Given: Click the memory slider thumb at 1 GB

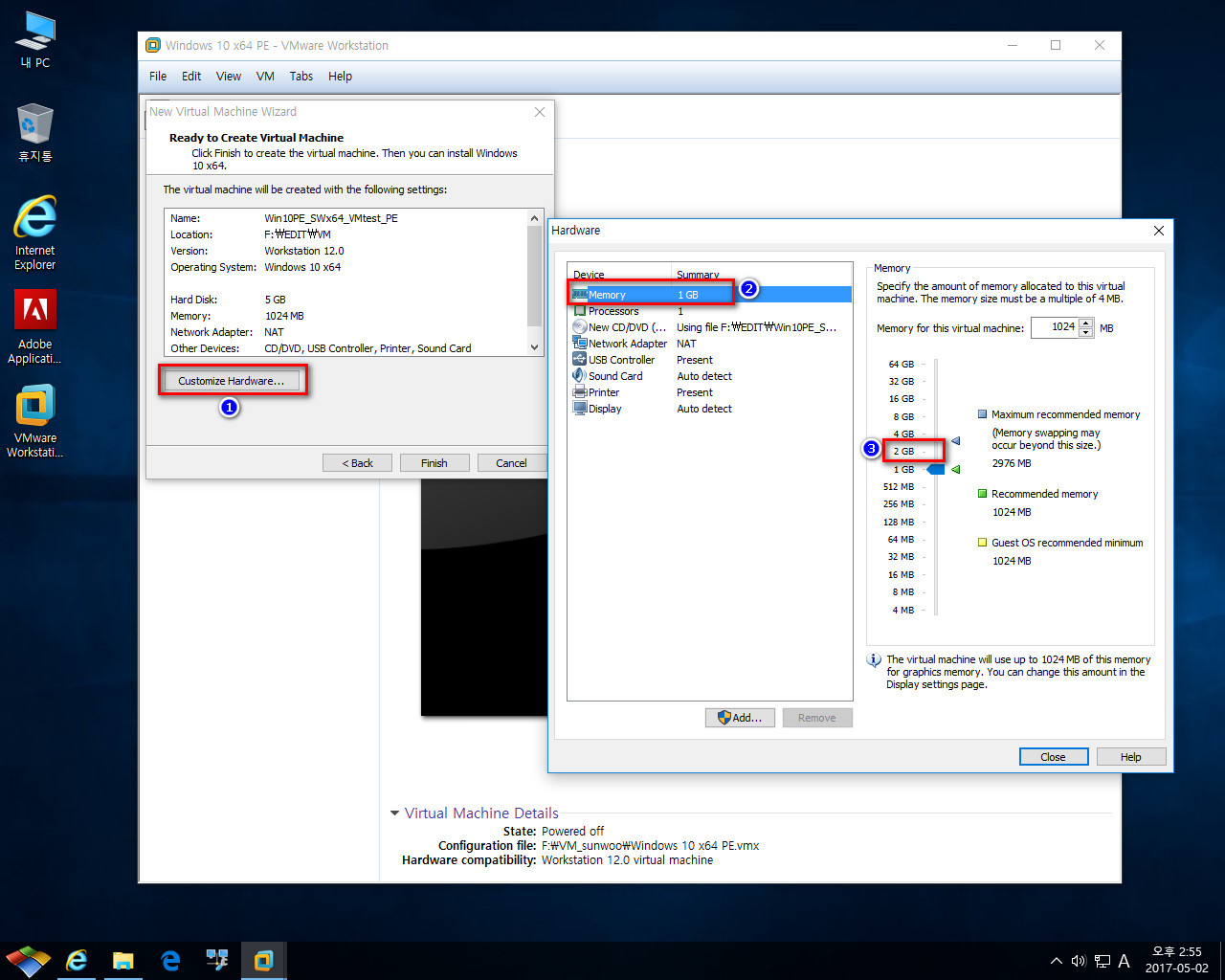Looking at the screenshot, I should [935, 469].
